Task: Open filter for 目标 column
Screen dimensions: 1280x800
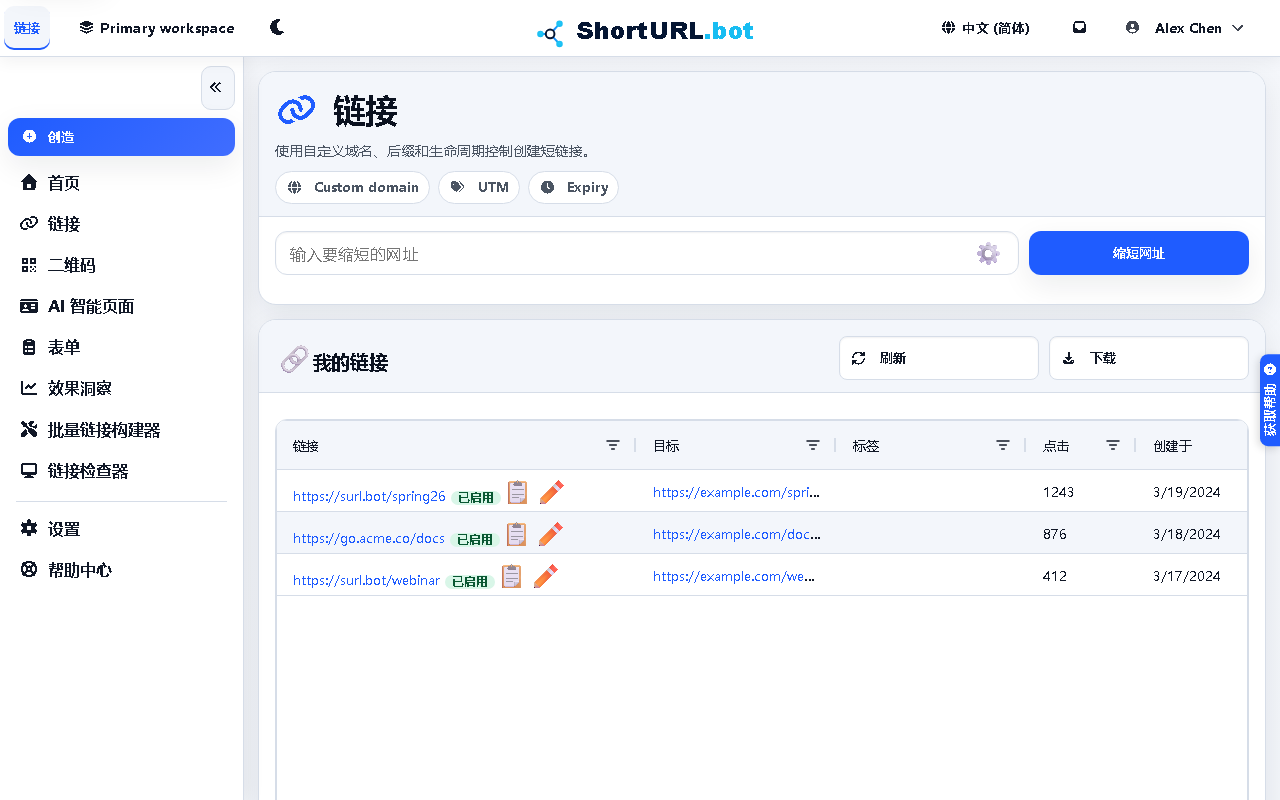Action: (813, 445)
